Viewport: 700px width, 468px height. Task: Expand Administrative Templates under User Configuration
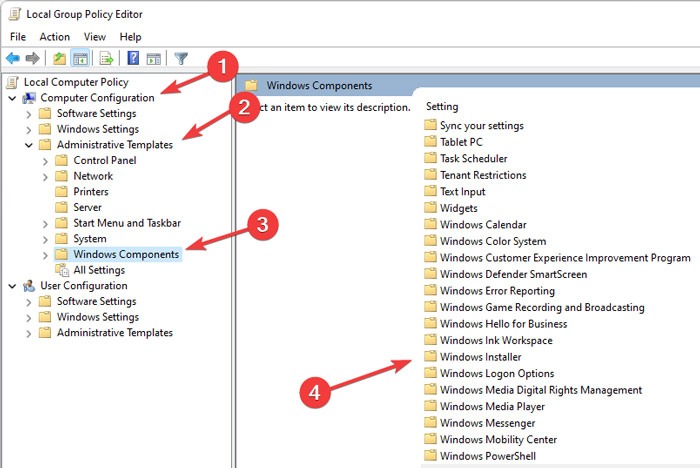pyautogui.click(x=29, y=333)
